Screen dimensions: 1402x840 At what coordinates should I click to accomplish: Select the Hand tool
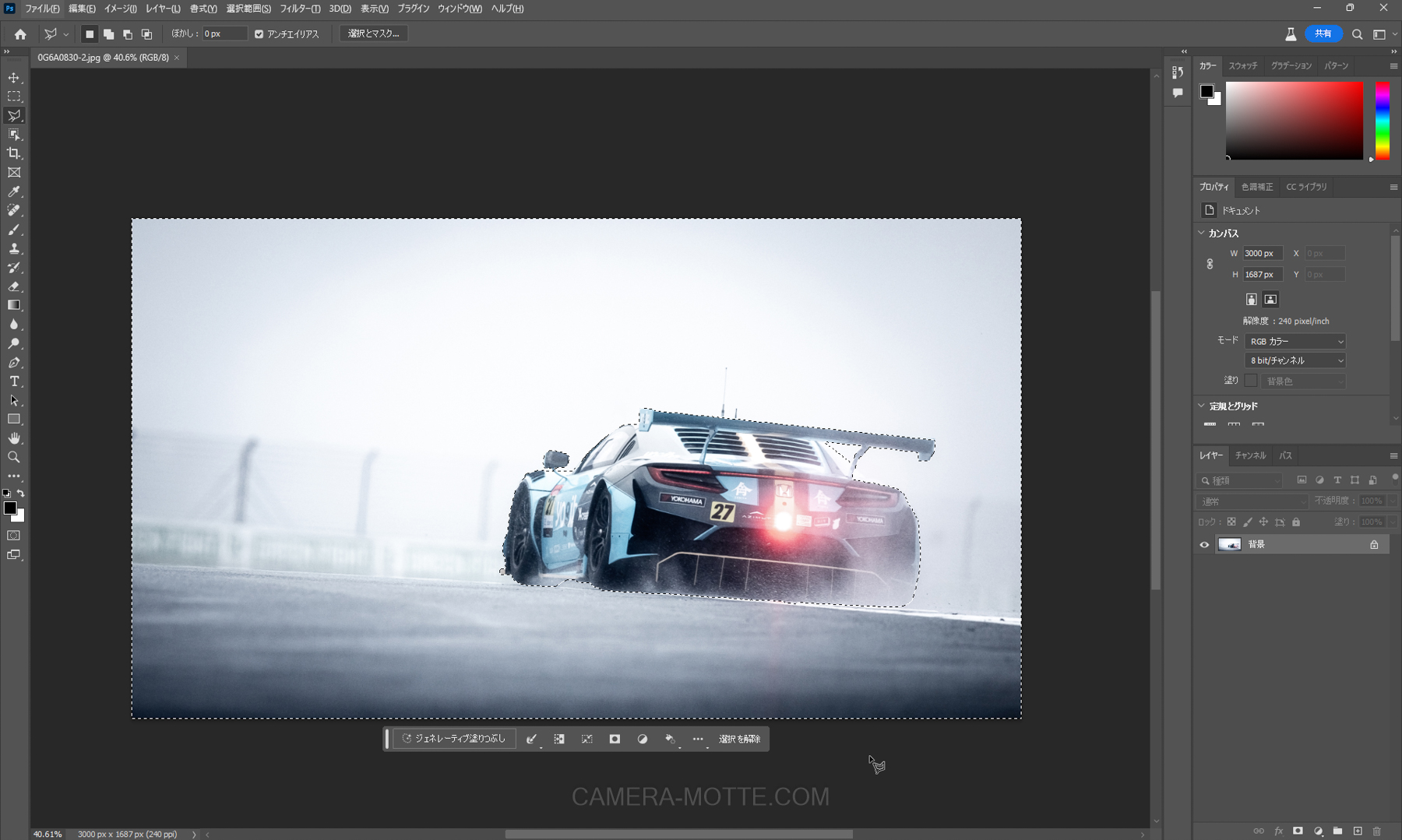14,438
